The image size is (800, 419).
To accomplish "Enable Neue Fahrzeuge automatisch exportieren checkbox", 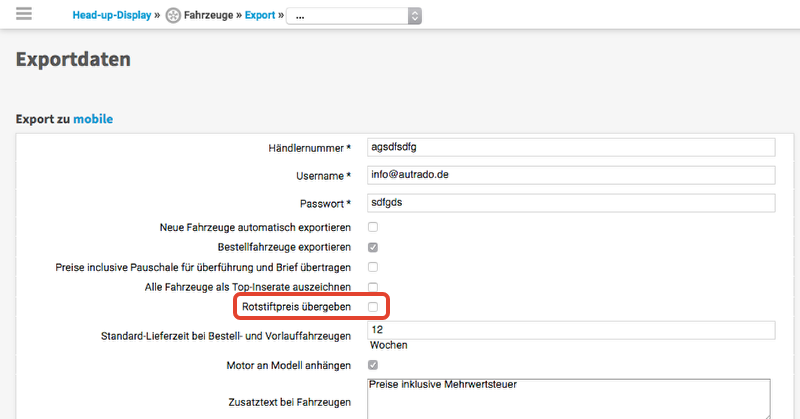I will click(373, 227).
